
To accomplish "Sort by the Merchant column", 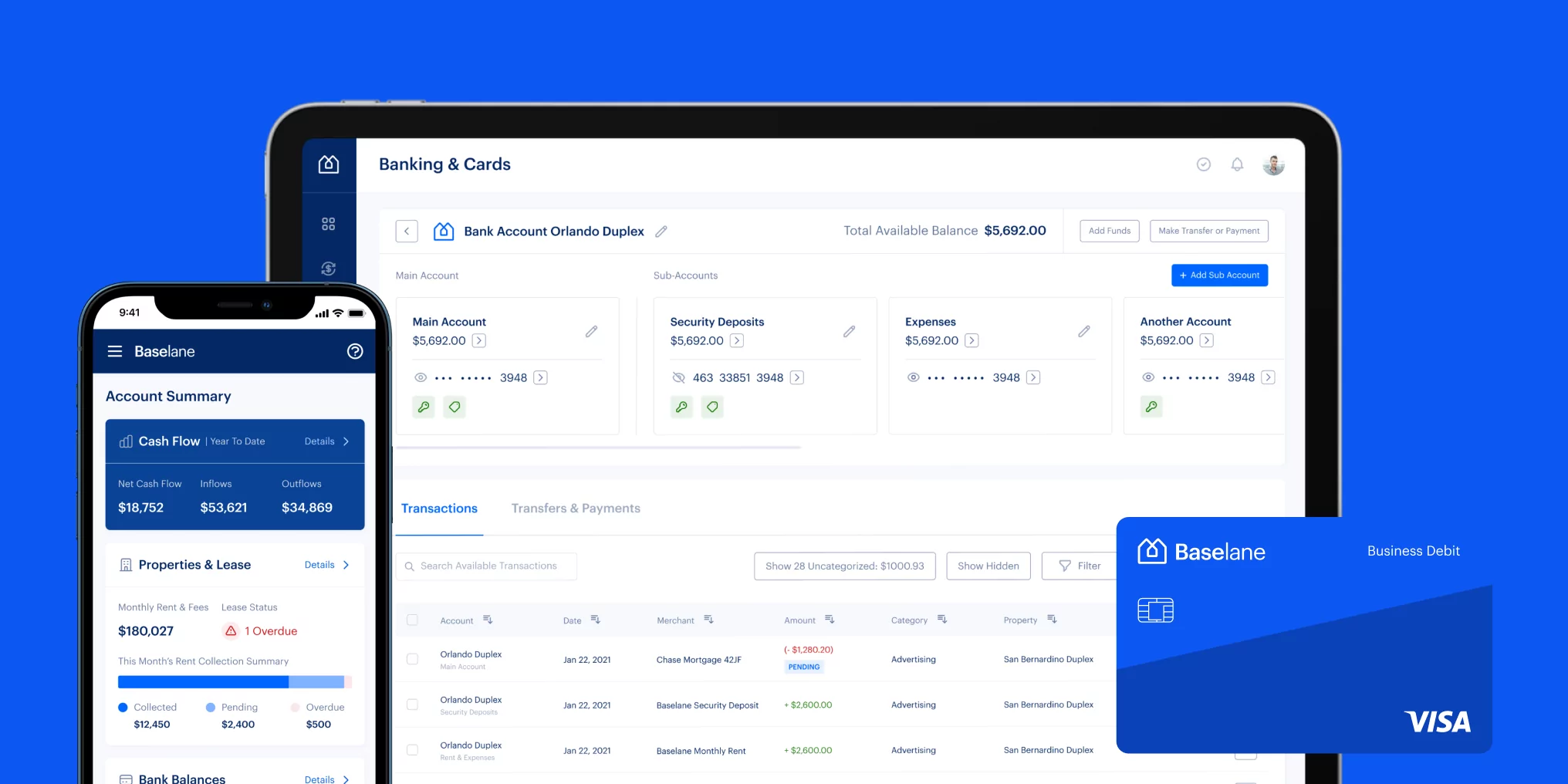I will click(708, 620).
